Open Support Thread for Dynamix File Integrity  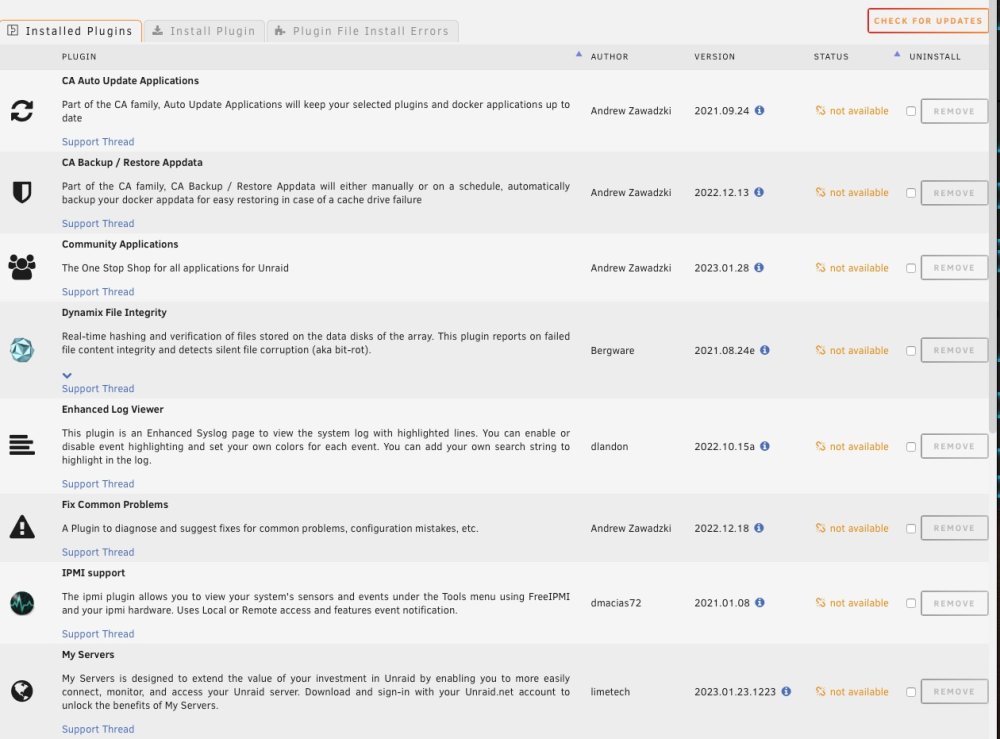[98, 388]
